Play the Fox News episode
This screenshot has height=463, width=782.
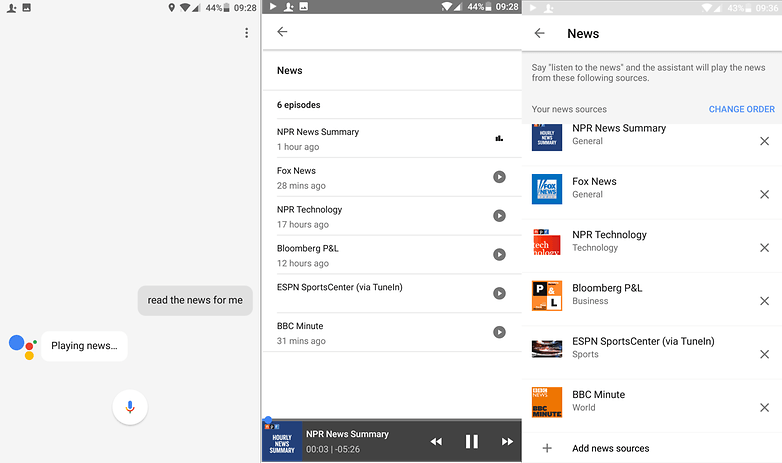499,177
